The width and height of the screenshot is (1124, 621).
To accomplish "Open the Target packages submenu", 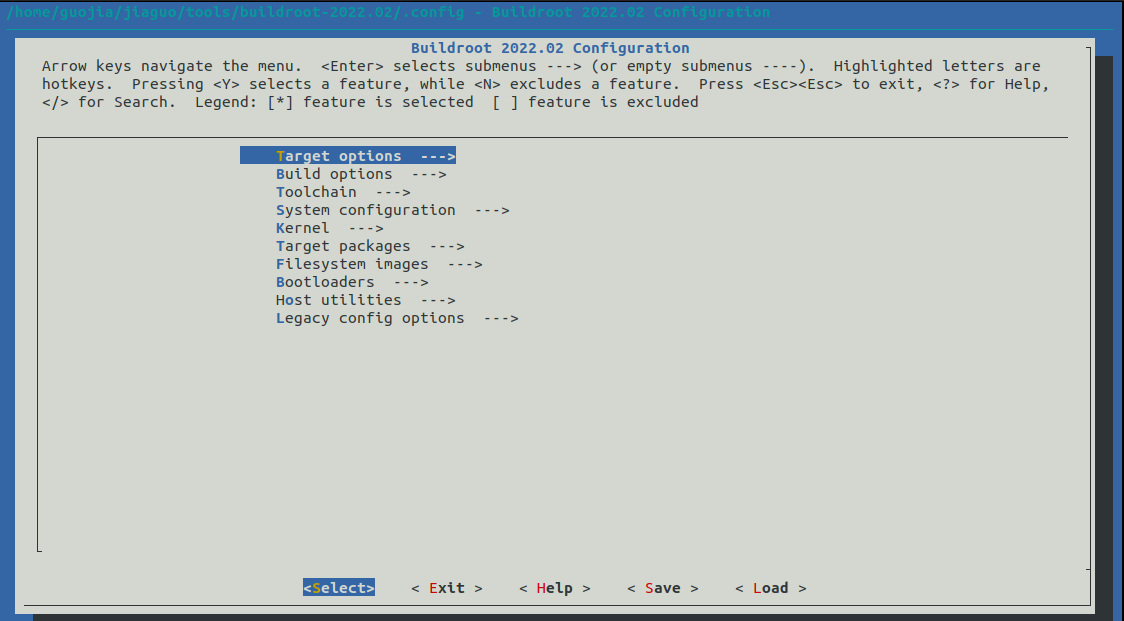I will point(340,246).
